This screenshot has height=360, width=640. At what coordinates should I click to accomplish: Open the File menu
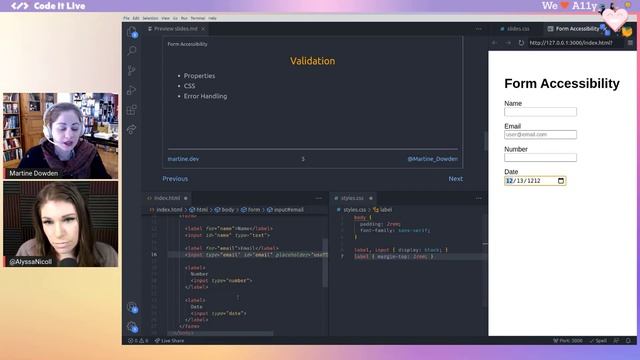click(x=127, y=18)
